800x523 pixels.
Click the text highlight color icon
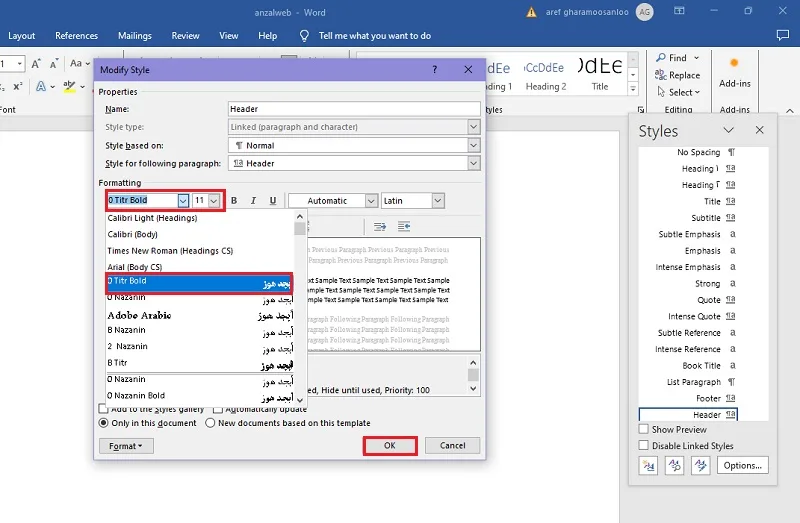pyautogui.click(x=69, y=87)
